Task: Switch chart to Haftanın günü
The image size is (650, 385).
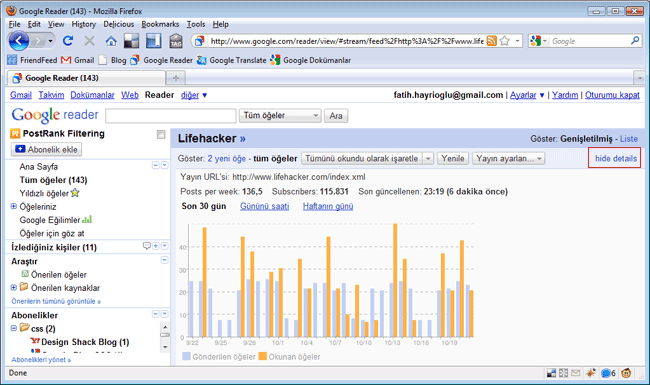Action: coord(328,206)
